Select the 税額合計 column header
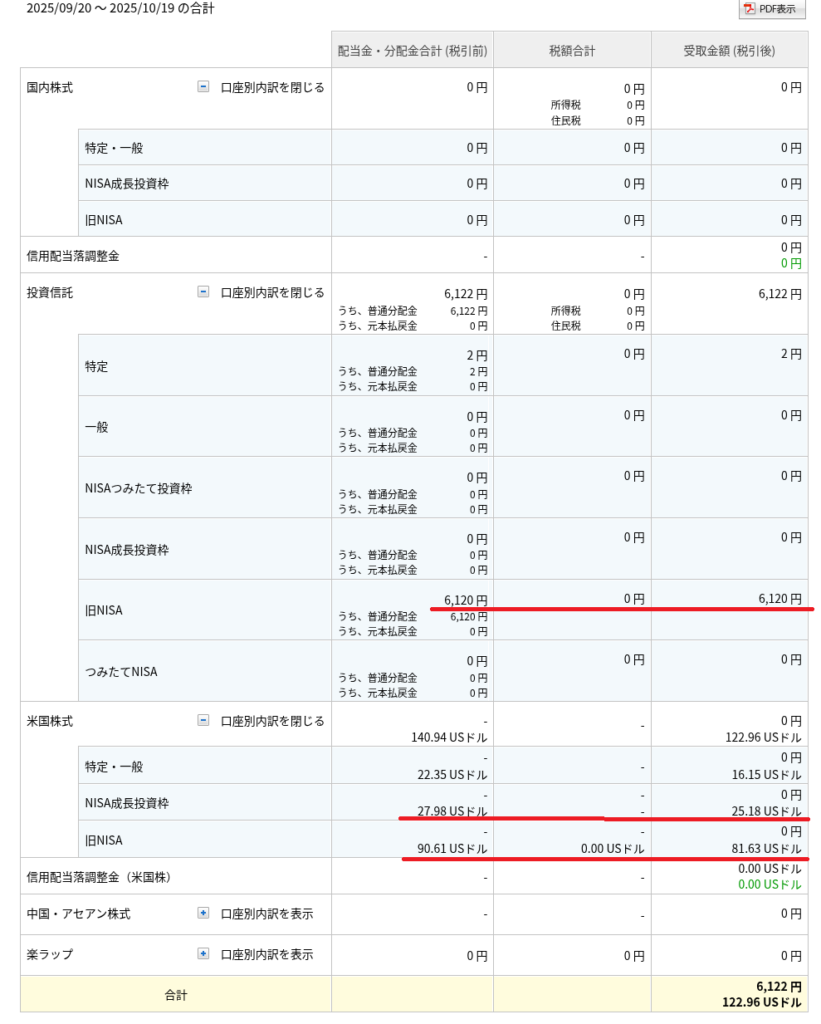This screenshot has height=1024, width=821. [572, 48]
